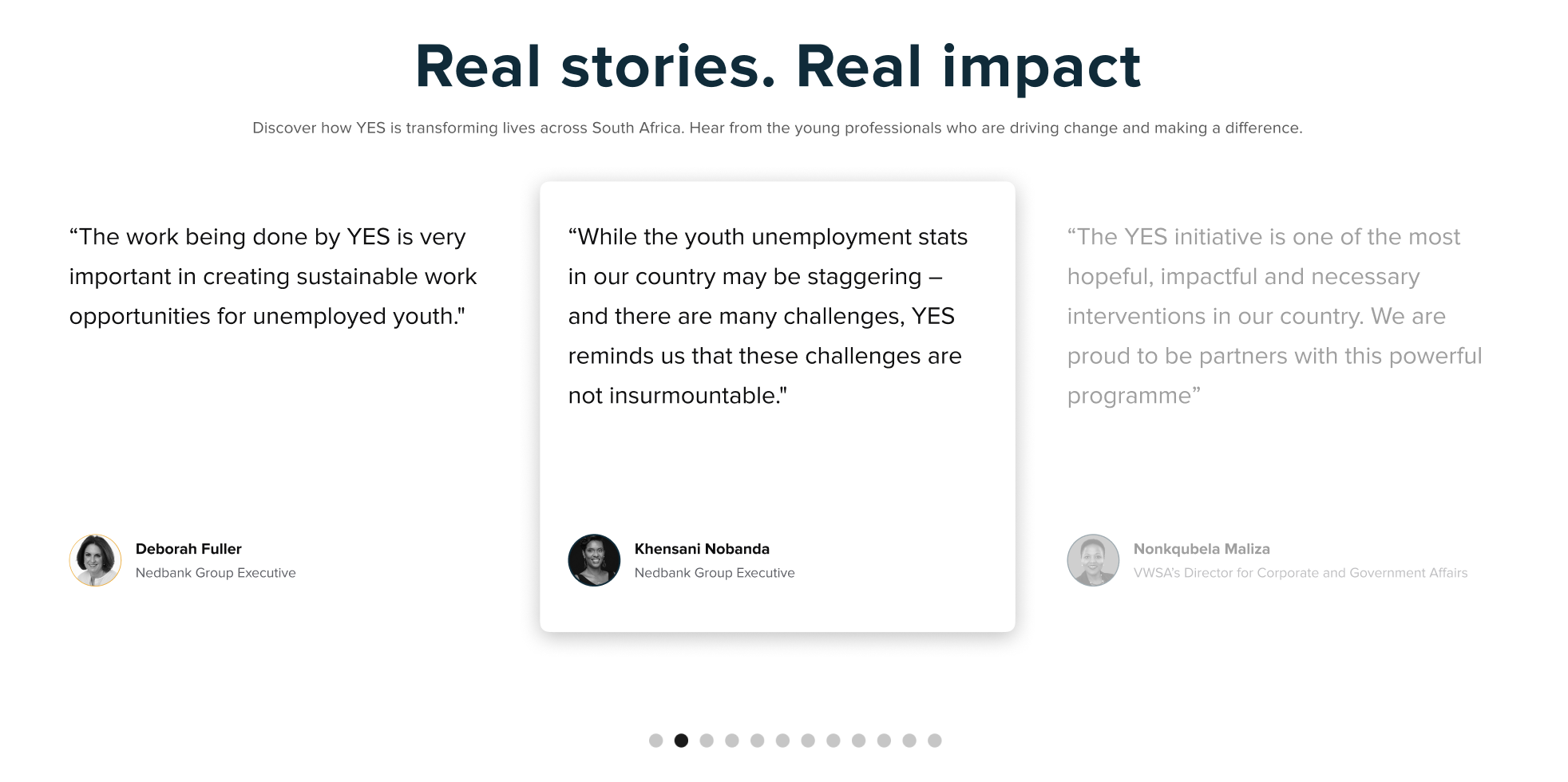The height and width of the screenshot is (782, 1568).
Task: Jump to the third carousel dot
Action: [707, 741]
